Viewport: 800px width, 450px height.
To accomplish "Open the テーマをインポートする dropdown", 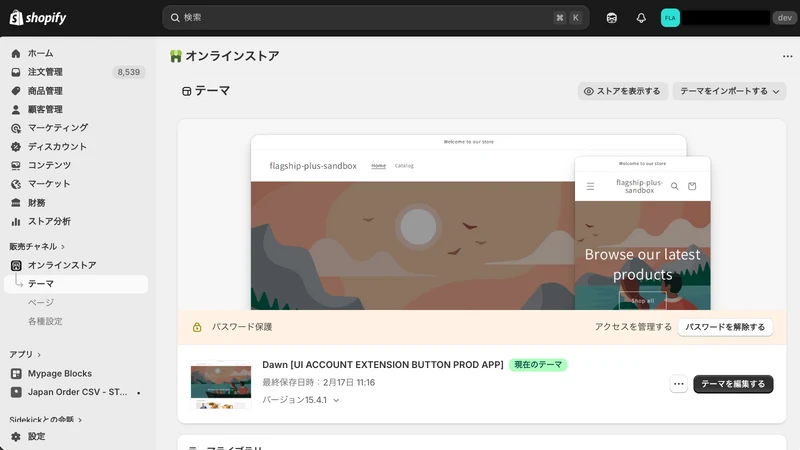I will [729, 91].
